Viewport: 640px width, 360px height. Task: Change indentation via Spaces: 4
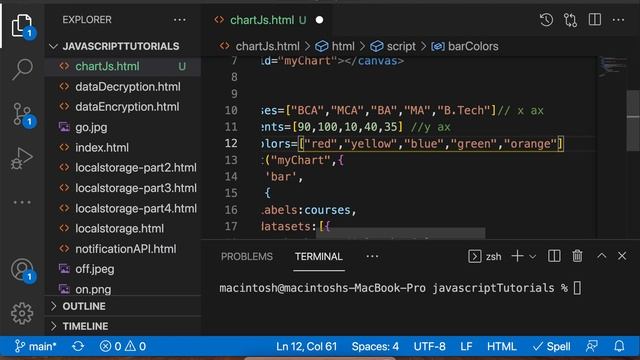coord(375,347)
